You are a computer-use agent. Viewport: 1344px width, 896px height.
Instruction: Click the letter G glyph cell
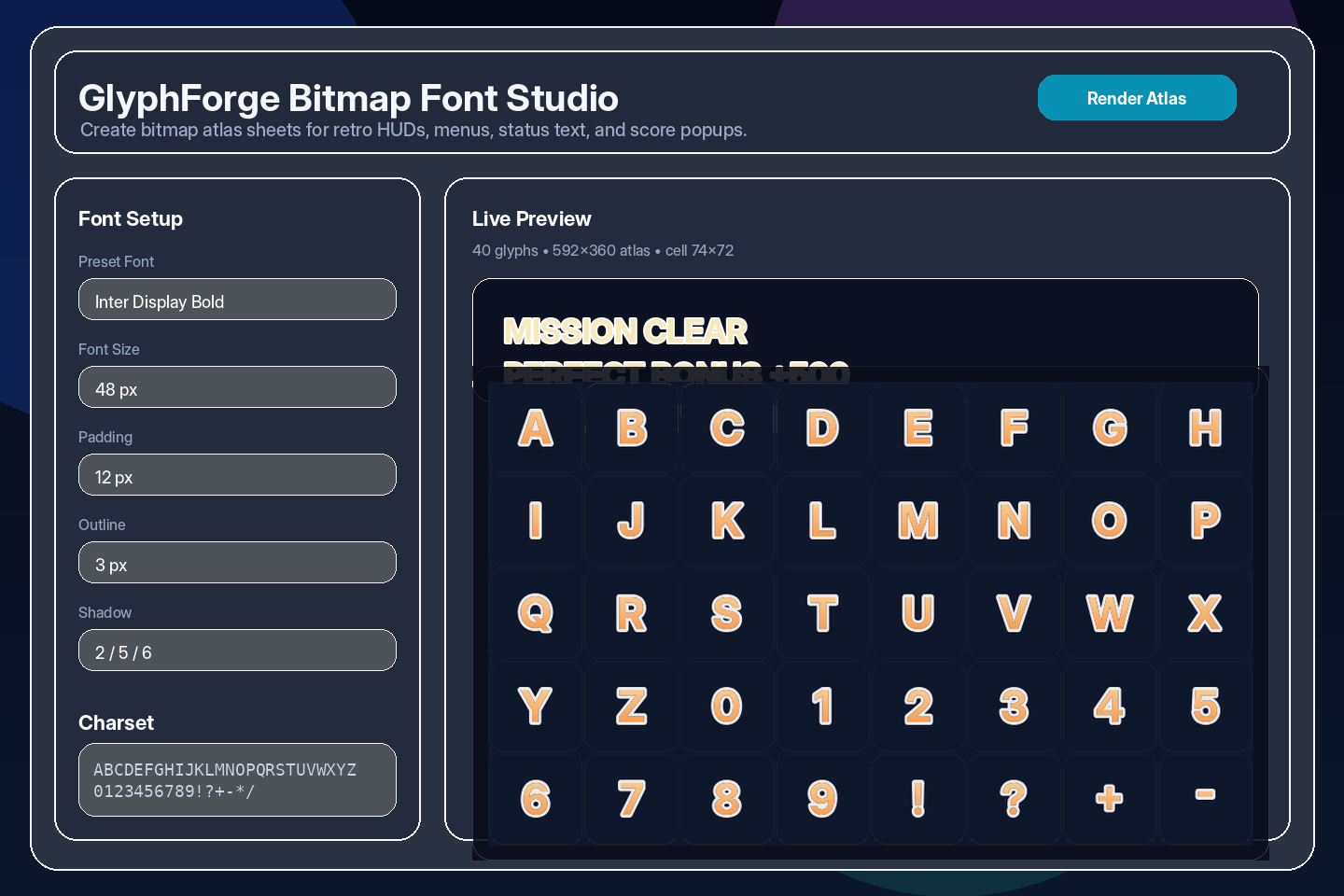[1110, 427]
